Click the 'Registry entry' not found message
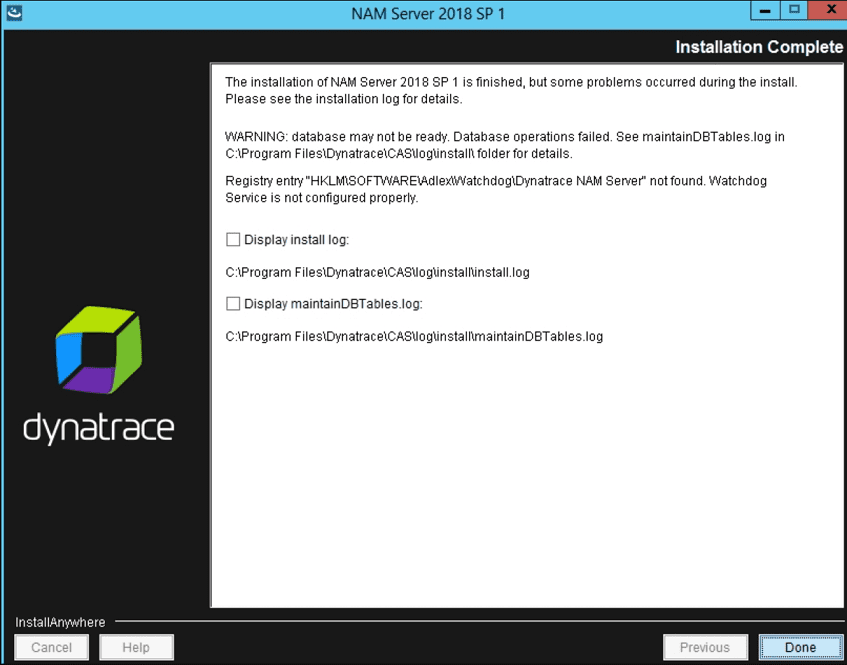 (x=495, y=189)
